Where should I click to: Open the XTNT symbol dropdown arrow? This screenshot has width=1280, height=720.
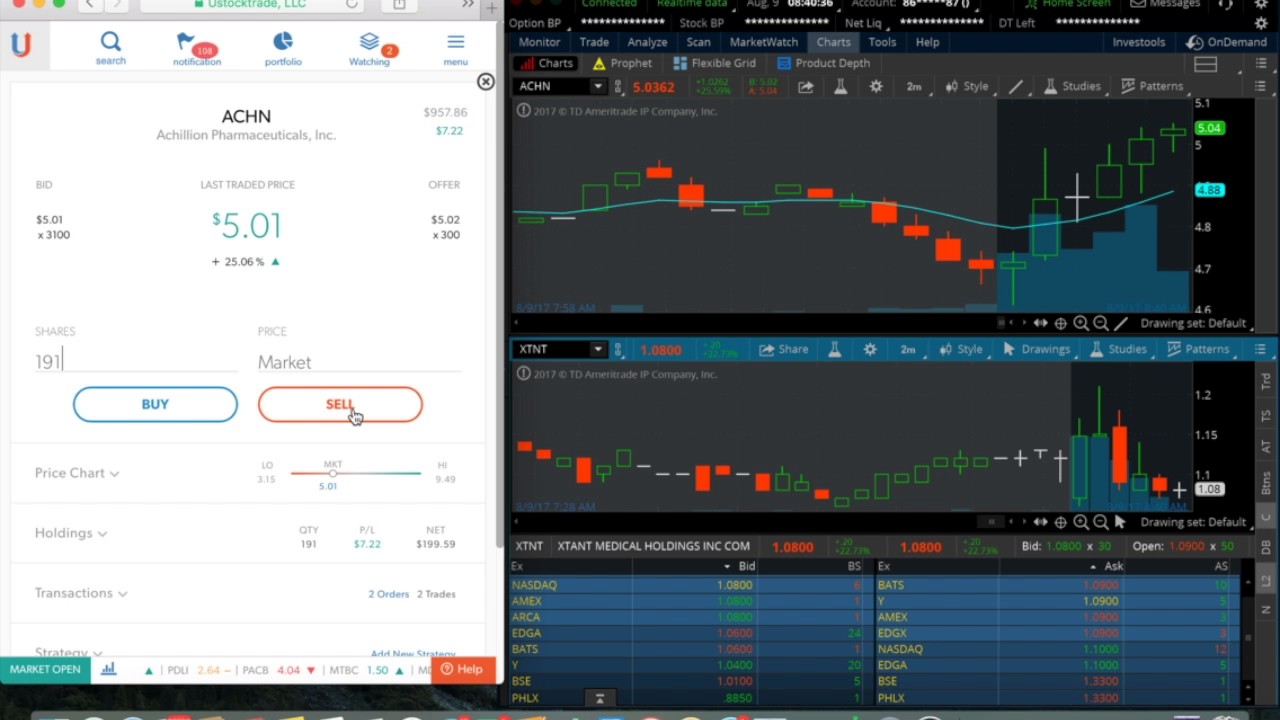coord(597,349)
